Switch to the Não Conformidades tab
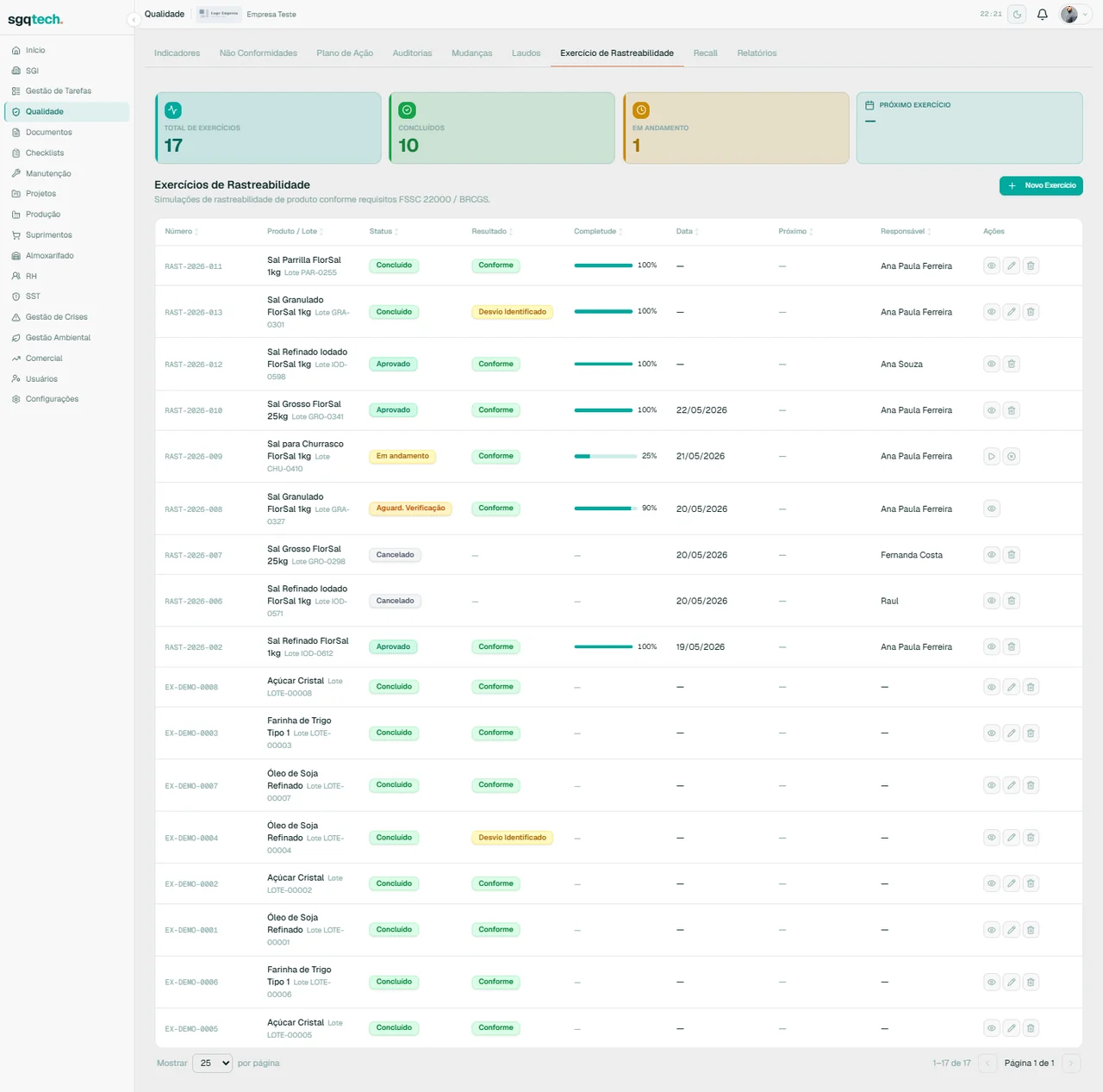The width and height of the screenshot is (1103, 1092). [x=259, y=53]
